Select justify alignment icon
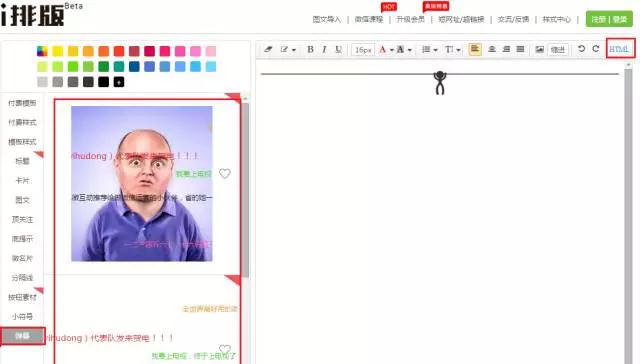The height and width of the screenshot is (364, 640). [520, 49]
